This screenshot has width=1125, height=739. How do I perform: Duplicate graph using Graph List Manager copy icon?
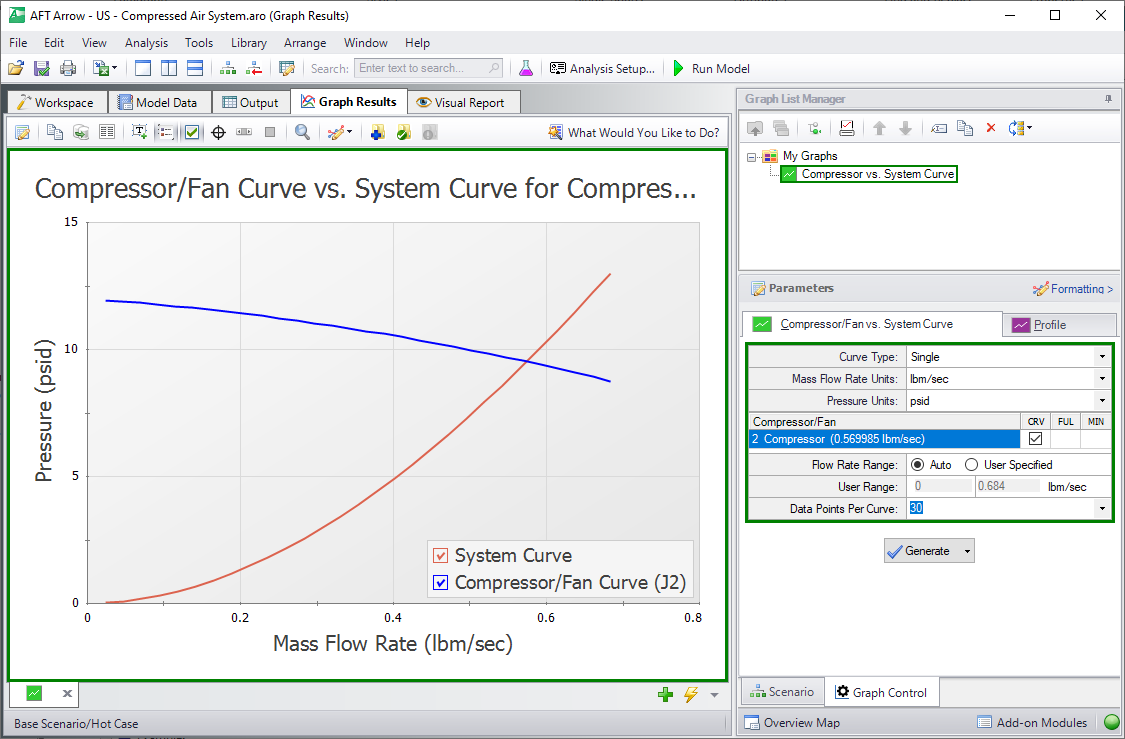click(x=965, y=128)
